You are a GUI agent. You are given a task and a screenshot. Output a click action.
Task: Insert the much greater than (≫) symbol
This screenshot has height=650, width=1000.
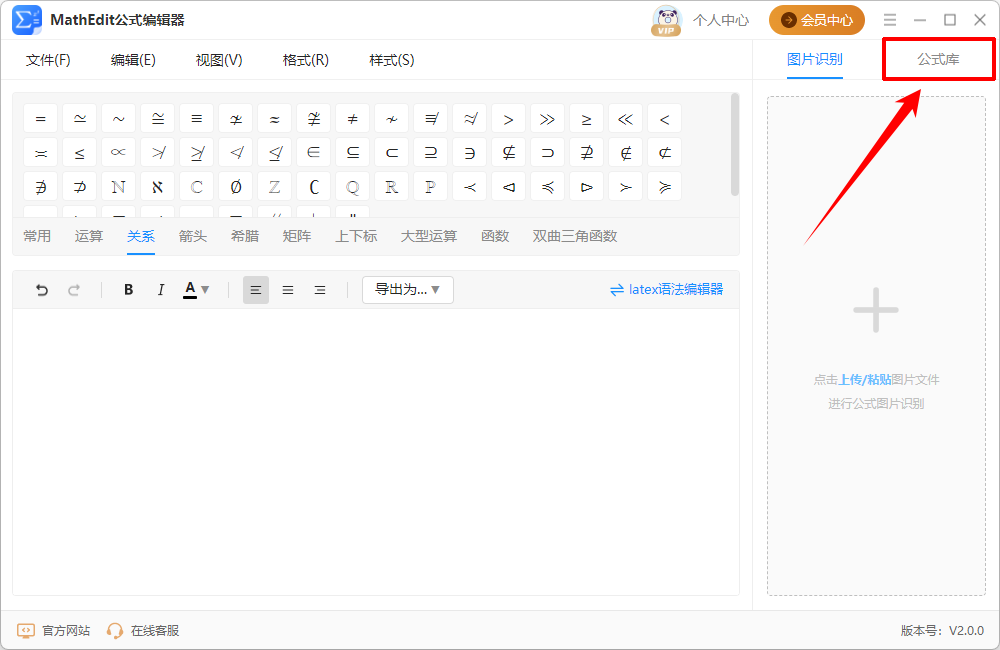tap(547, 119)
